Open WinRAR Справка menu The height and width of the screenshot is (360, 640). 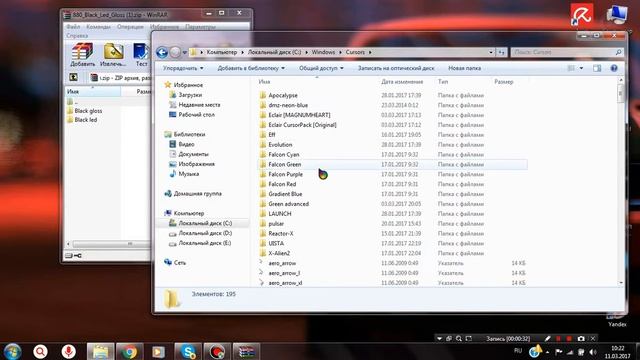(x=77, y=36)
